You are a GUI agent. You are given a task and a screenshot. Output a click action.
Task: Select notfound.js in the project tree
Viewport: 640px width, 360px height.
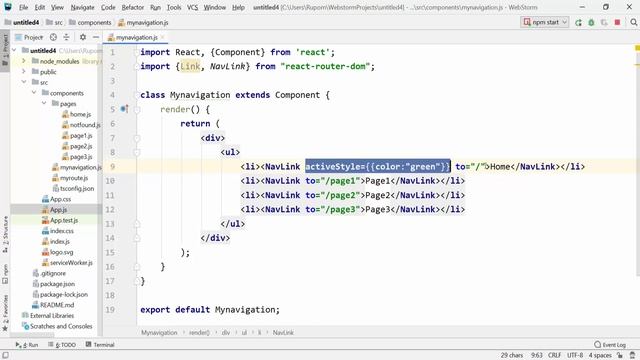(84, 125)
